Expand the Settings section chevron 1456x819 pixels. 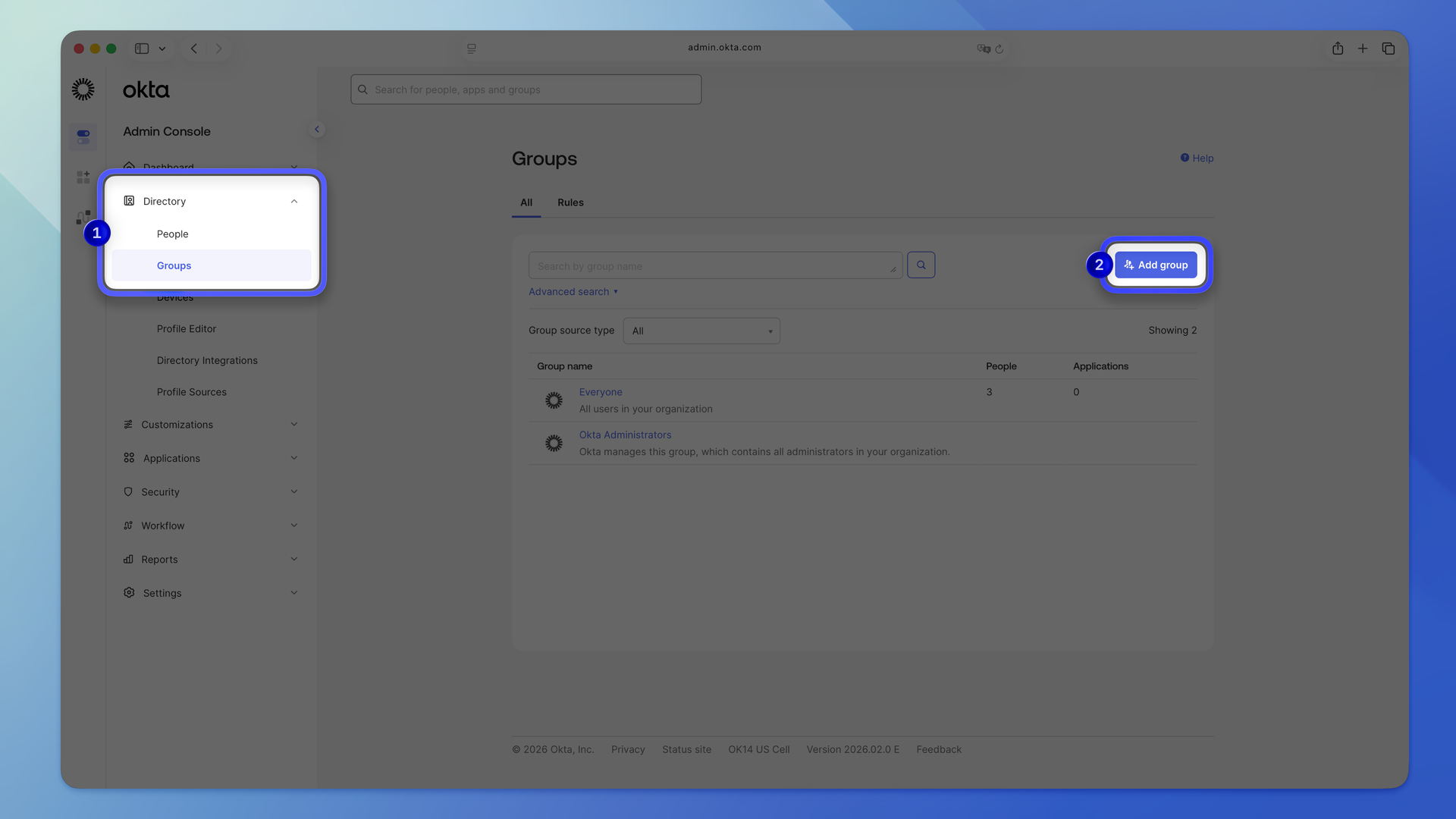[294, 593]
